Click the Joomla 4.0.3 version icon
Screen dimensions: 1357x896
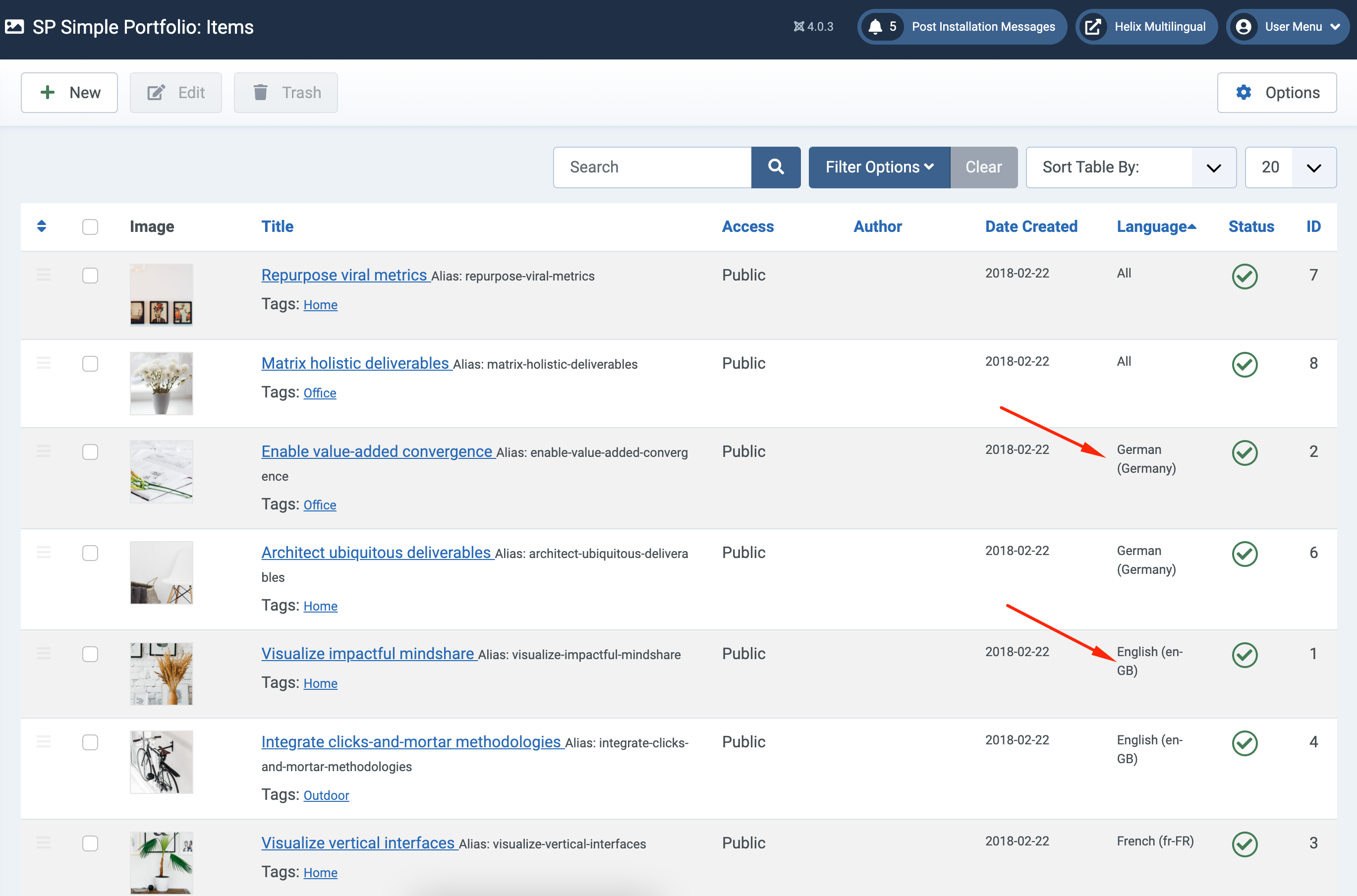799,27
